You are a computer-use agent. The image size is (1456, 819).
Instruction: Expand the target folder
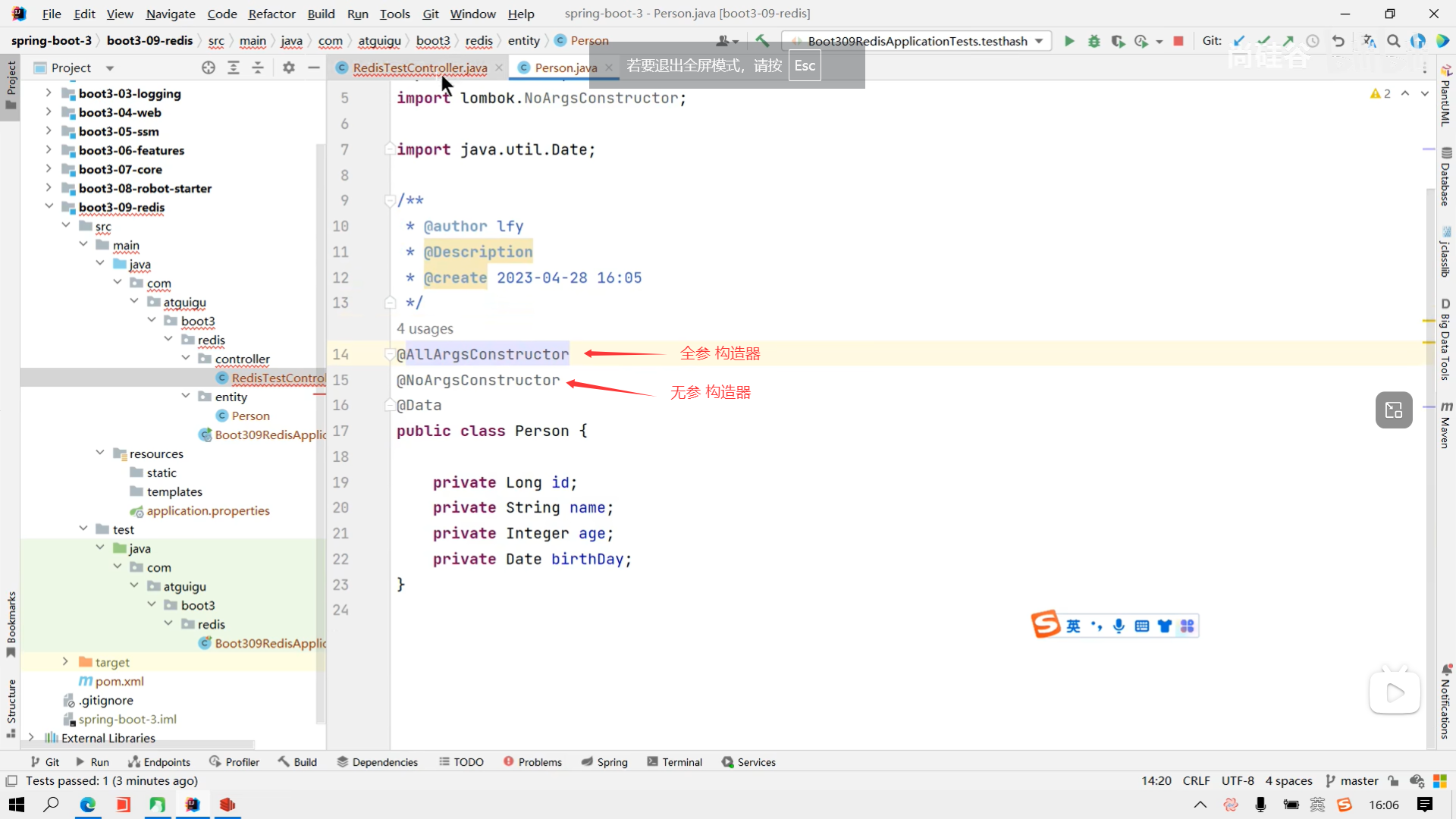[x=65, y=662]
